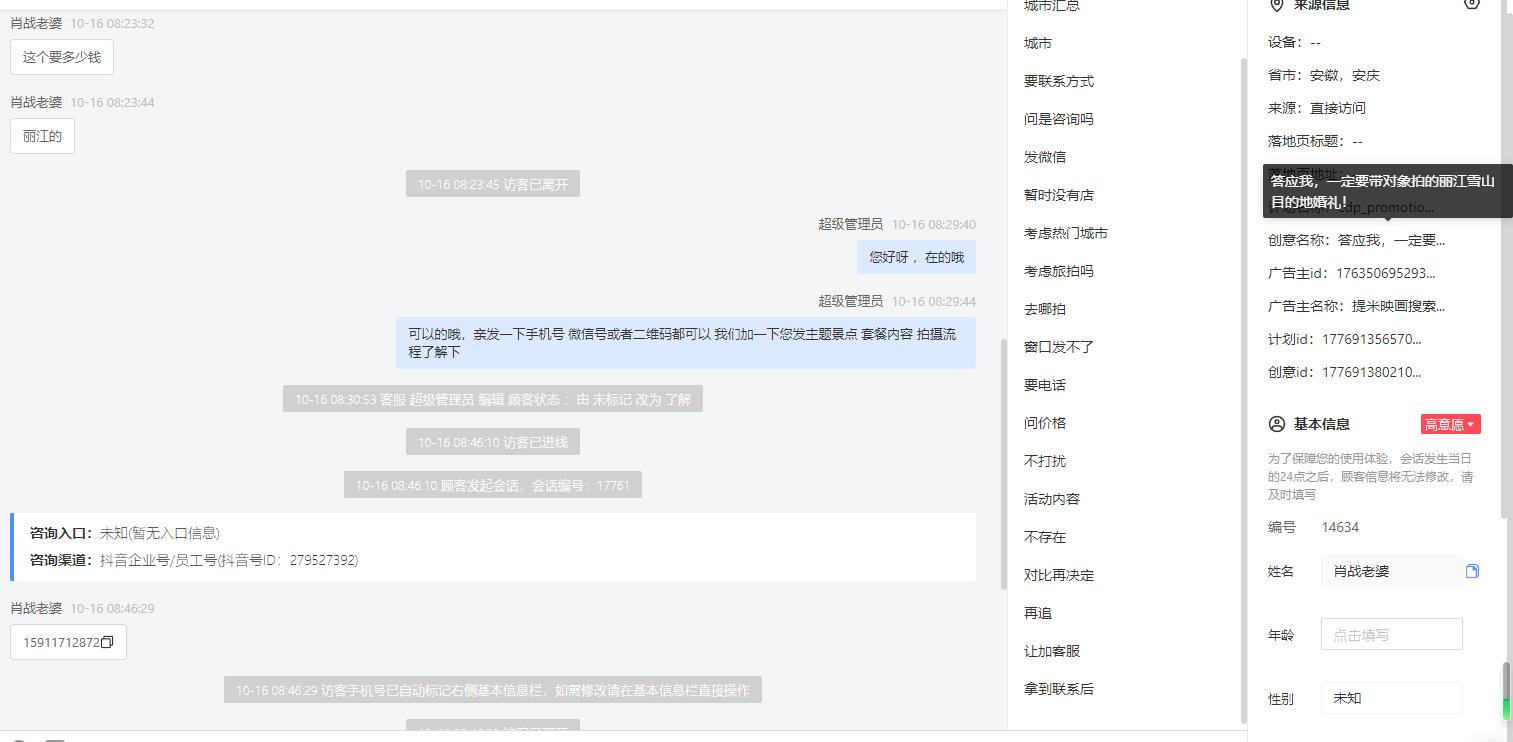Click the 来源信息 location pin icon
1513x742 pixels.
(1276, 5)
